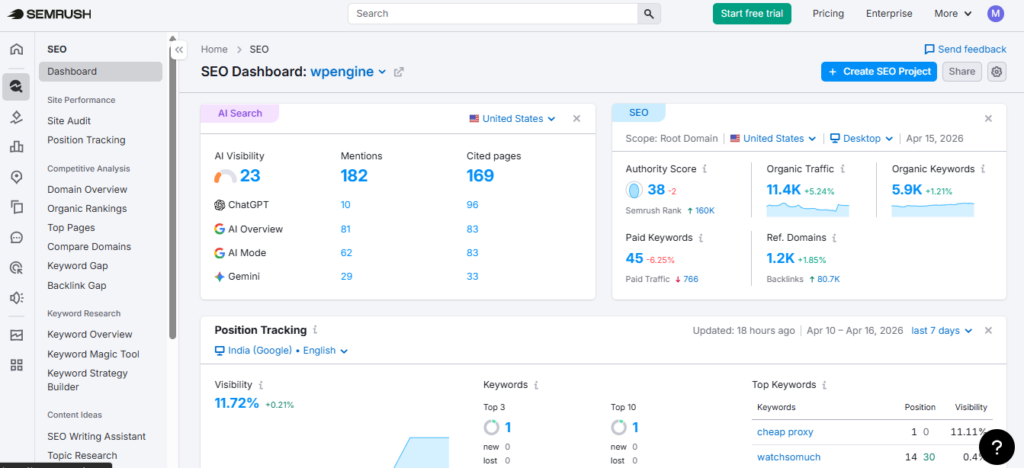Click the Share button
The height and width of the screenshot is (468, 1024).
pyautogui.click(x=961, y=72)
